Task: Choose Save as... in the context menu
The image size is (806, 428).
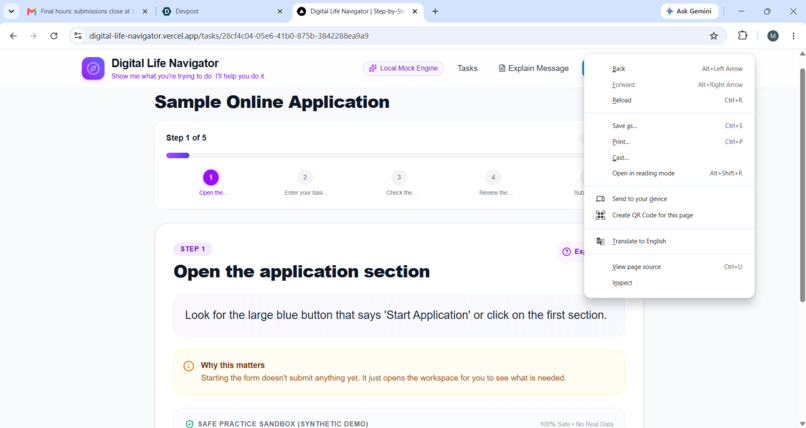Action: (669, 126)
